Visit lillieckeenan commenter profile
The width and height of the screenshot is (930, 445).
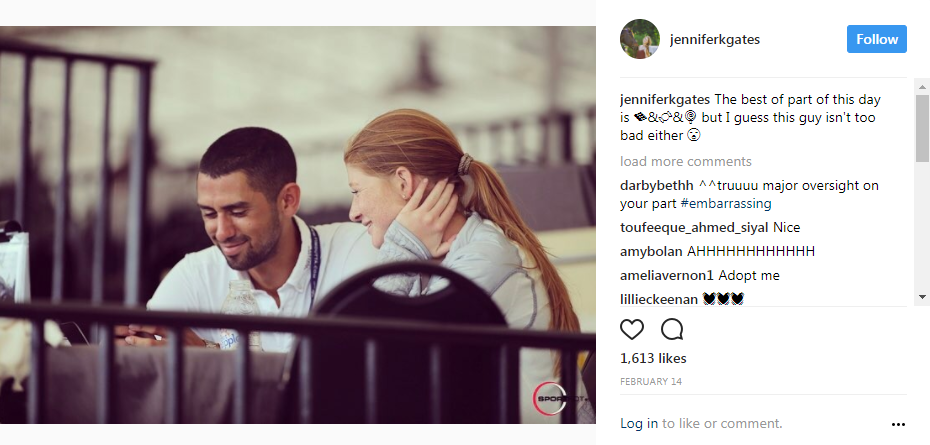coord(659,300)
